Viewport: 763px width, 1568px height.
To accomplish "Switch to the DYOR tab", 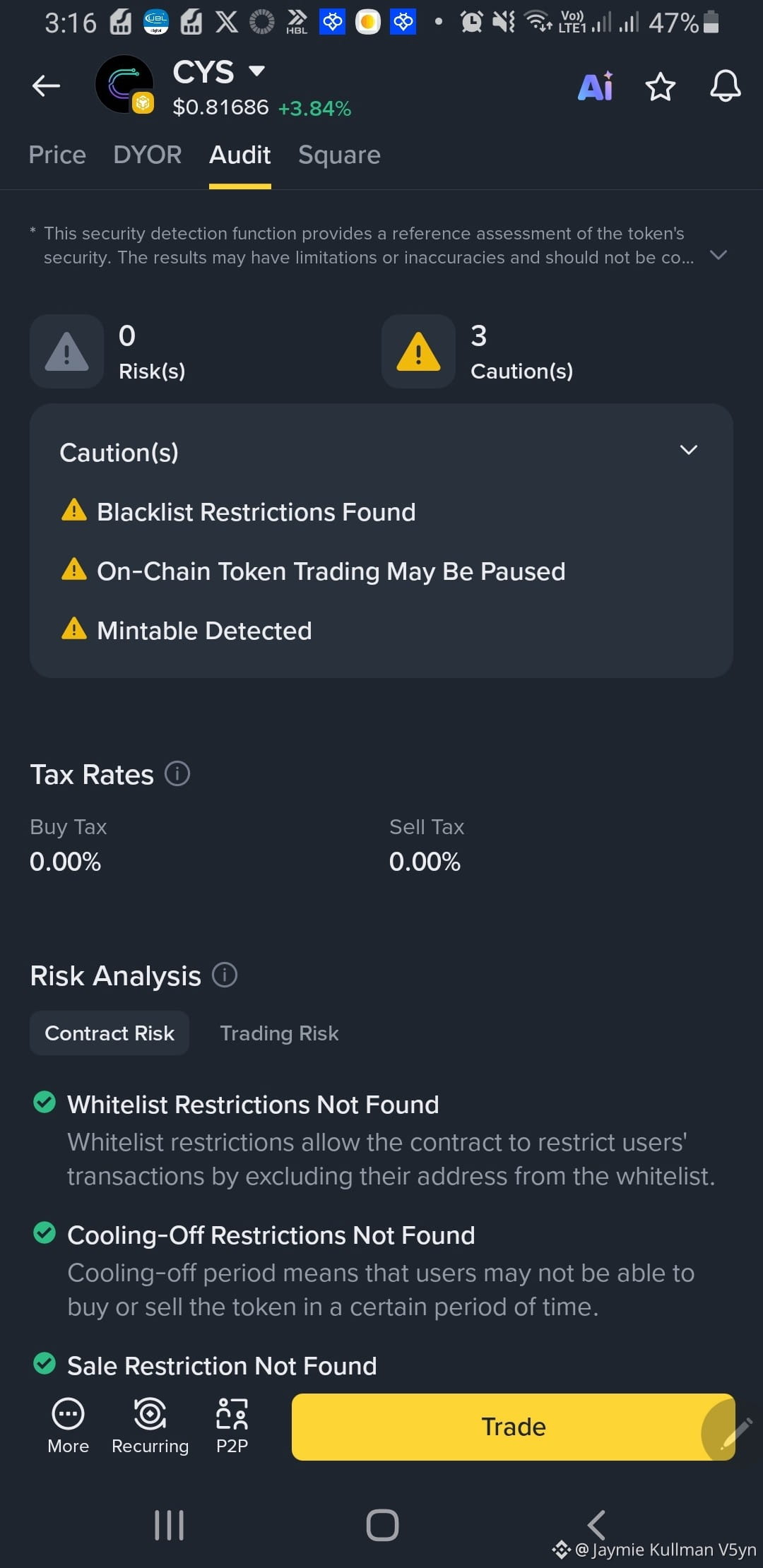I will (148, 155).
